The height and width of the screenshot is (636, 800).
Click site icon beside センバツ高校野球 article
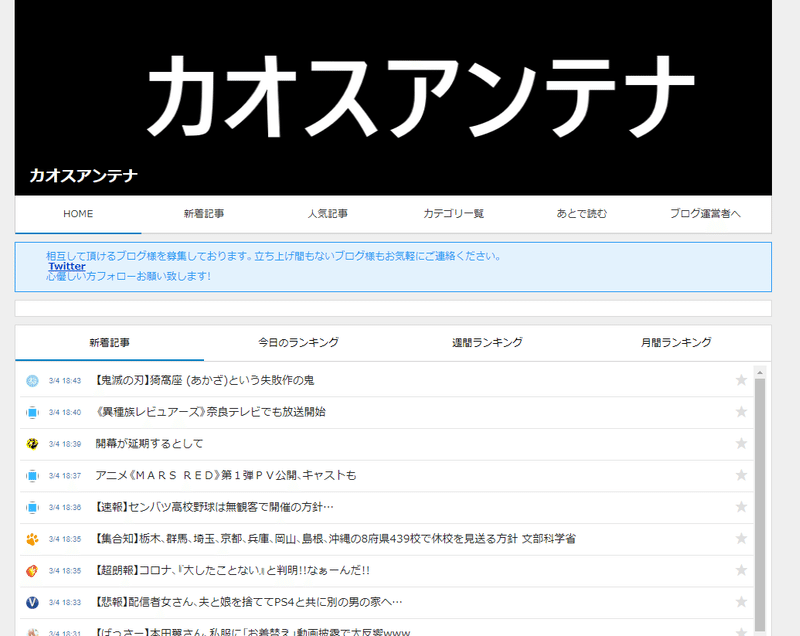[x=32, y=507]
